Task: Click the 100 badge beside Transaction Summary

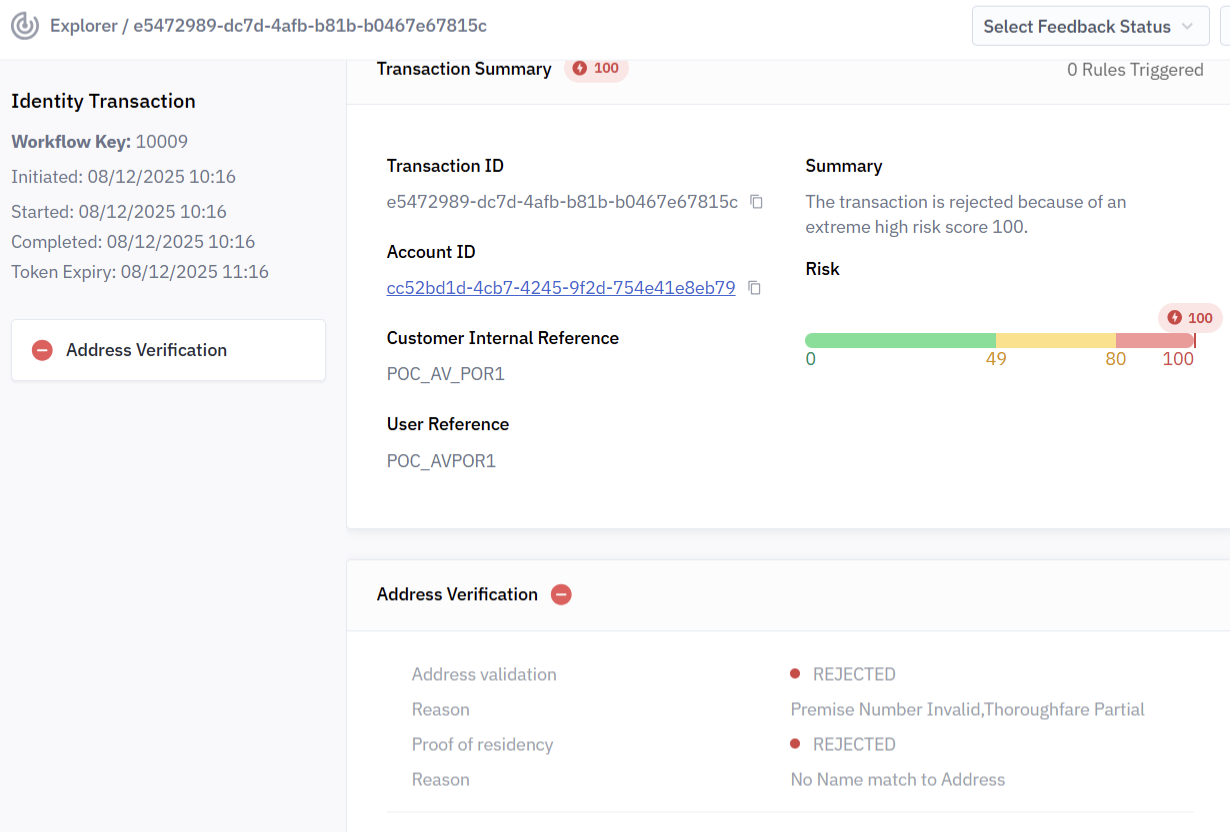Action: pos(596,69)
